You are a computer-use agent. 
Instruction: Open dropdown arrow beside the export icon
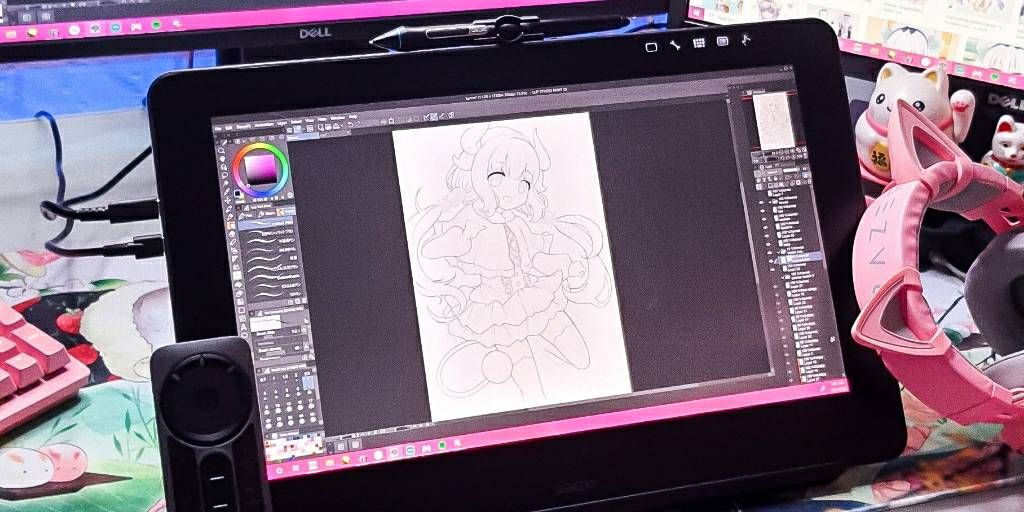tap(342, 125)
